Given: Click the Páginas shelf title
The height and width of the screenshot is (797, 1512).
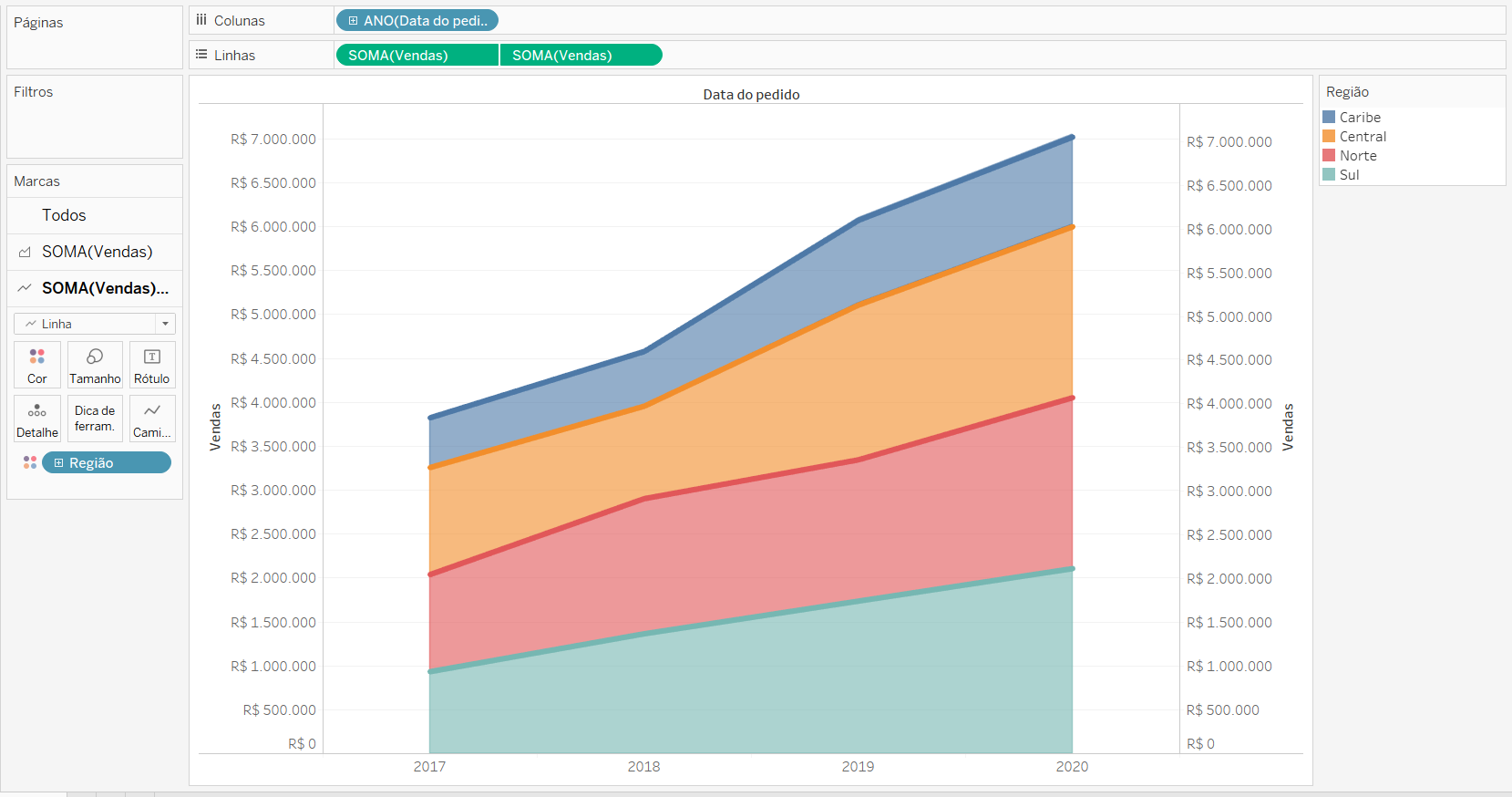Looking at the screenshot, I should tap(38, 22).
